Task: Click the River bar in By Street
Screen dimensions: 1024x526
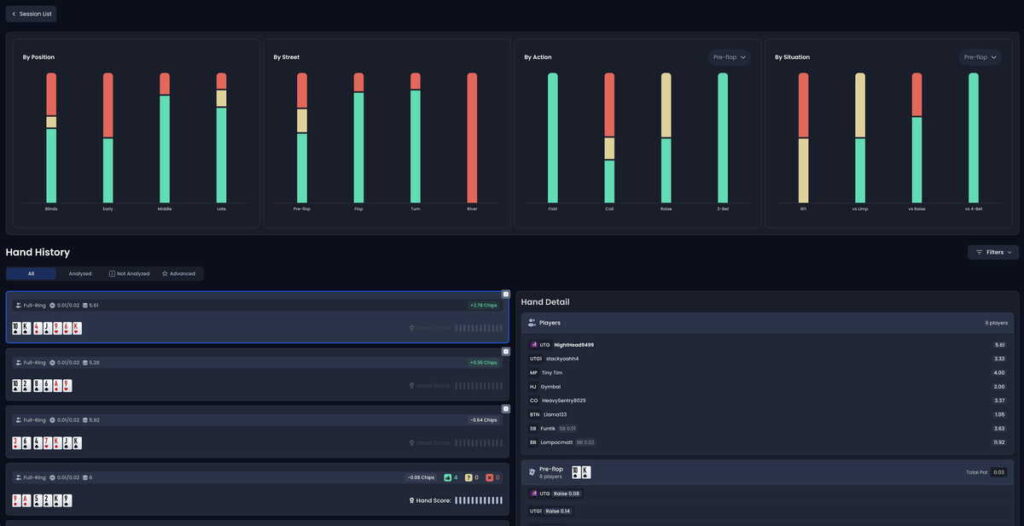Action: pyautogui.click(x=472, y=138)
